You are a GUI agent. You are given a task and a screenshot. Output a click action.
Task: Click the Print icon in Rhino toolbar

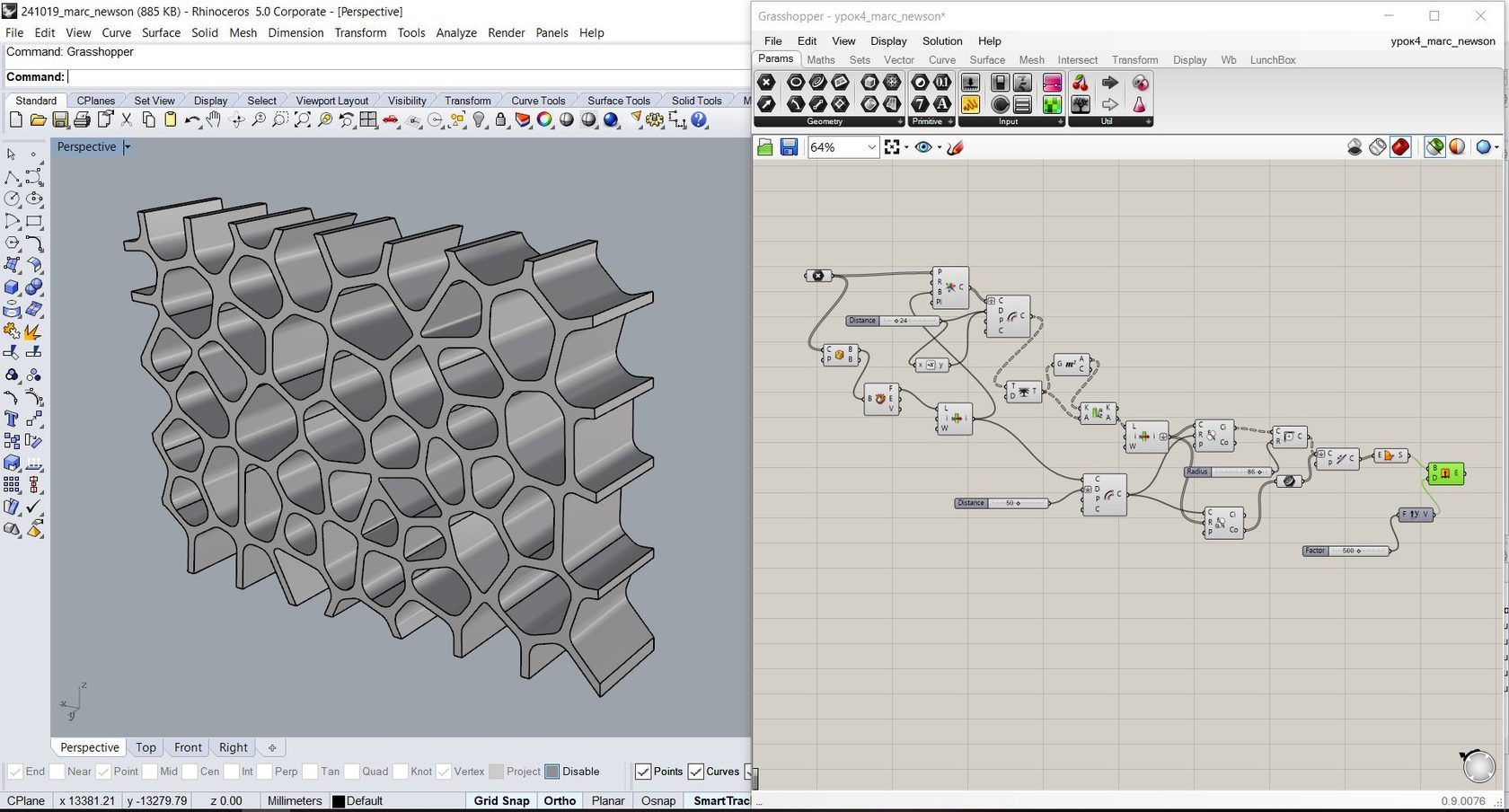pyautogui.click(x=83, y=120)
